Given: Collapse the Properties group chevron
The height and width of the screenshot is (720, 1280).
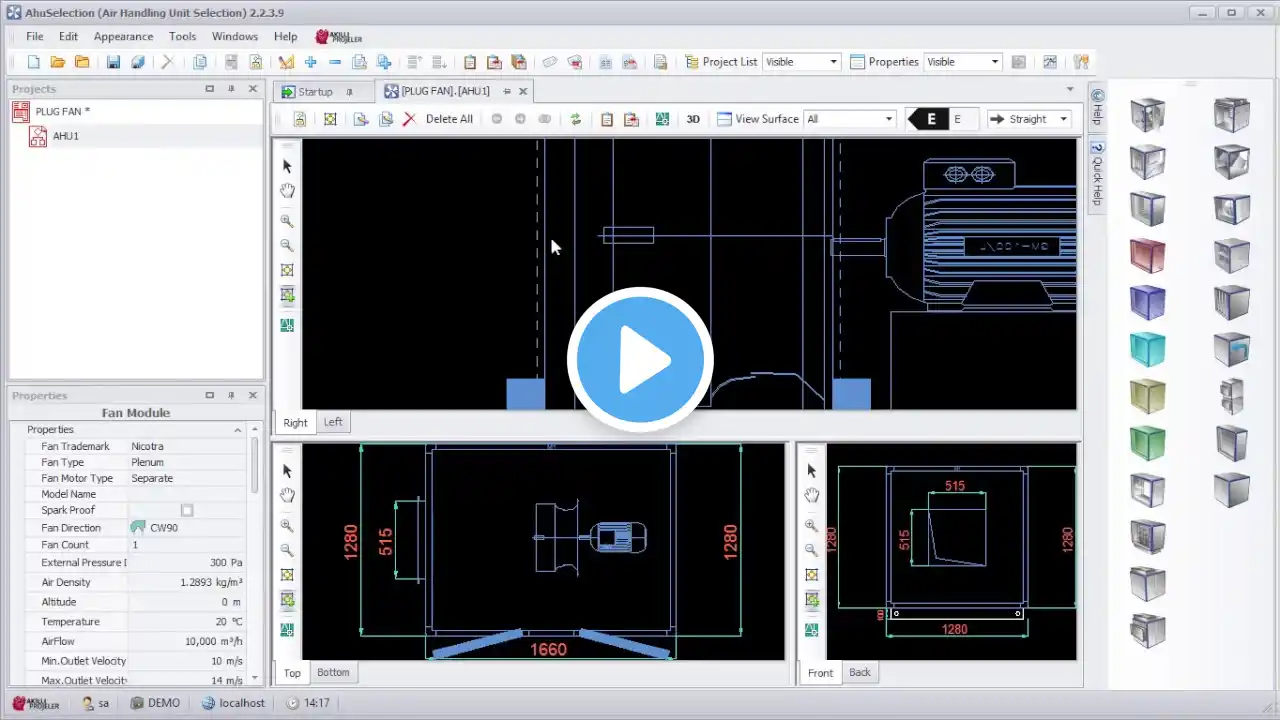Looking at the screenshot, I should (x=238, y=430).
